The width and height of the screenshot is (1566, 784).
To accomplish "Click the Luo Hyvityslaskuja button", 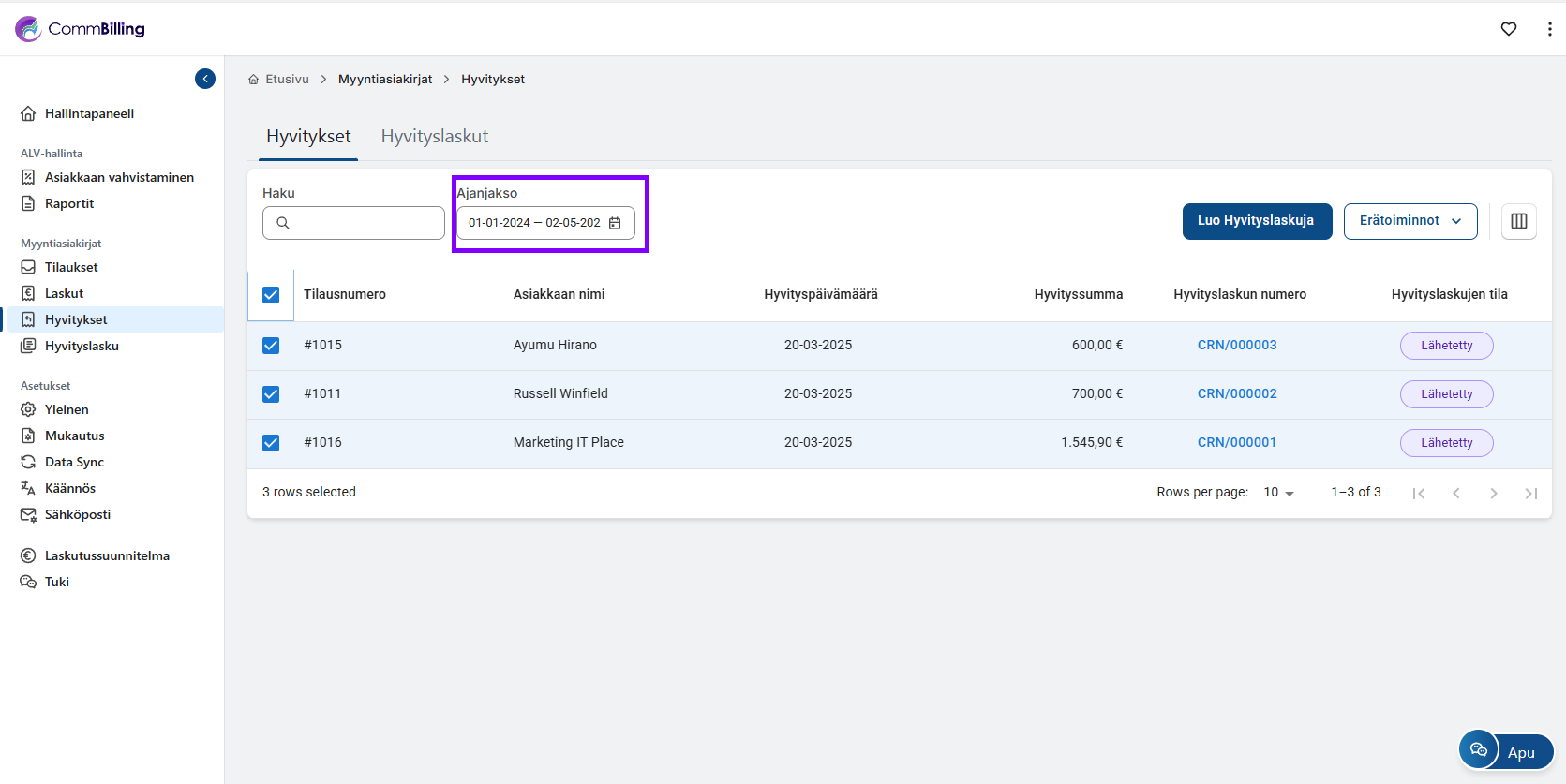I will (x=1257, y=221).
